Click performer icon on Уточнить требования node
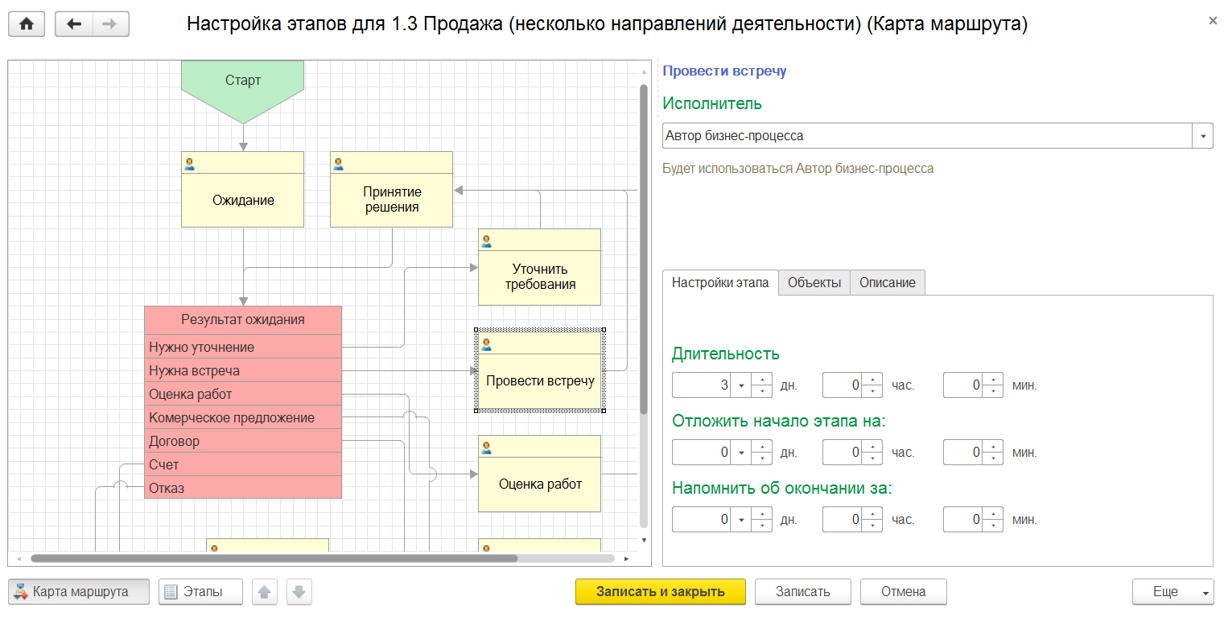 point(486,241)
